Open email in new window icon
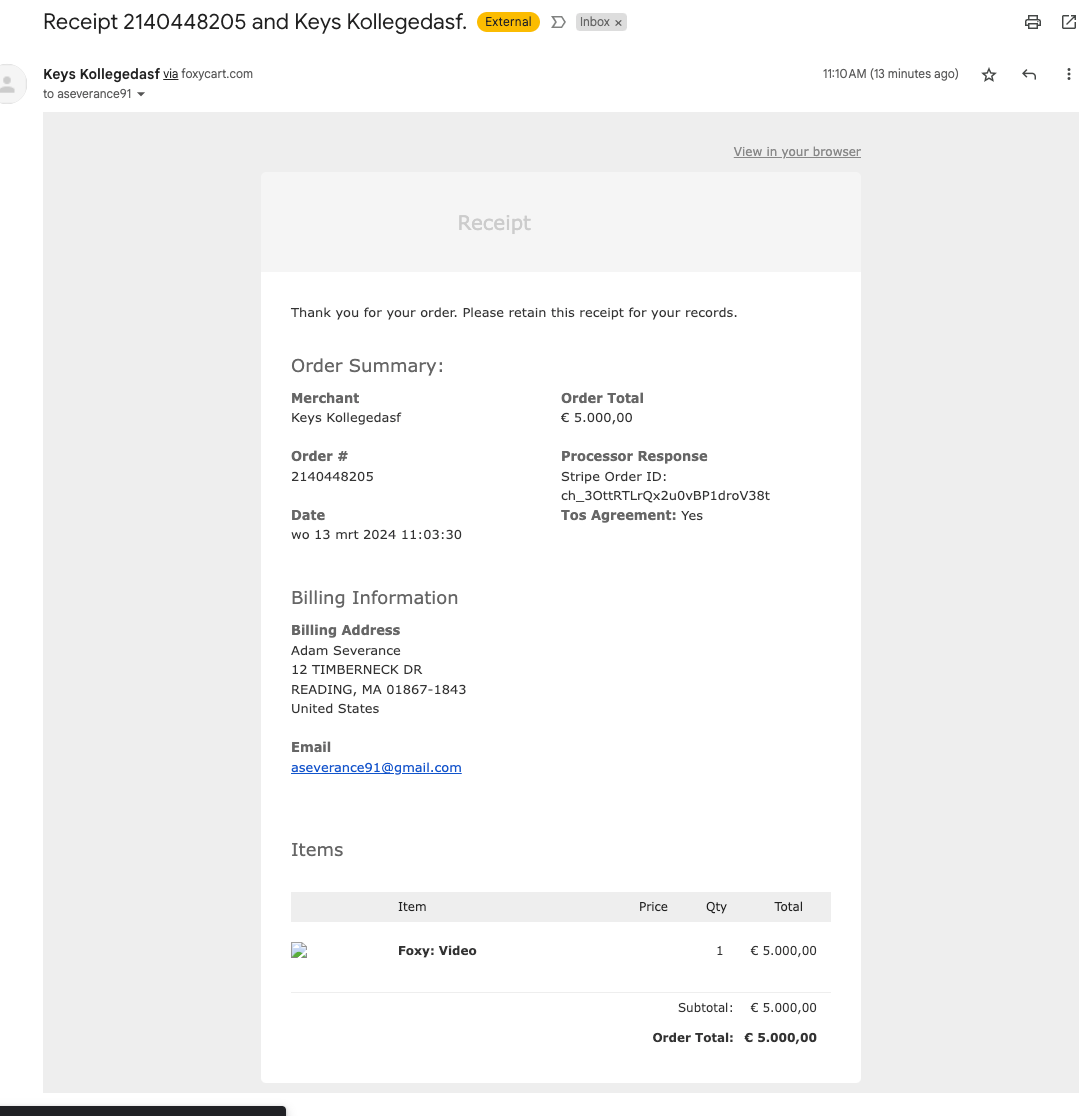1090x1116 pixels. tap(1069, 22)
